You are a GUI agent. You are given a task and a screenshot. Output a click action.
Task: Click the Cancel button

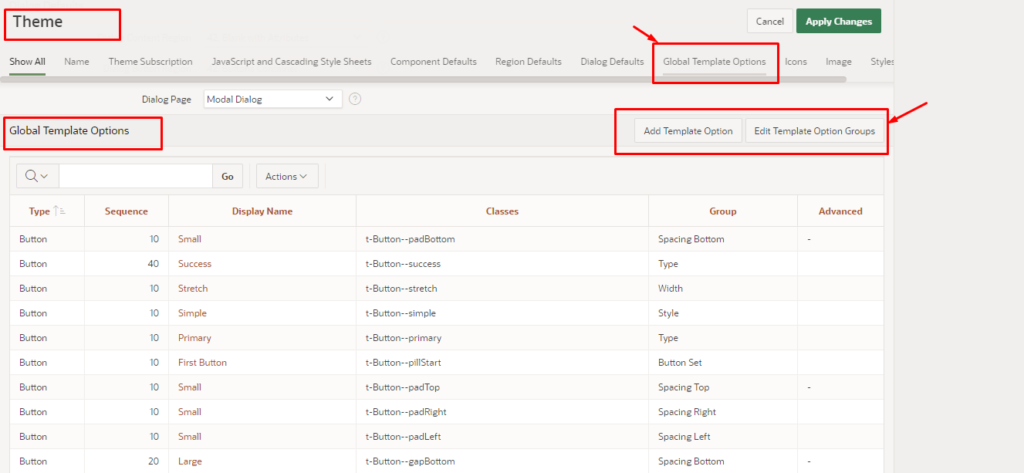click(x=769, y=21)
